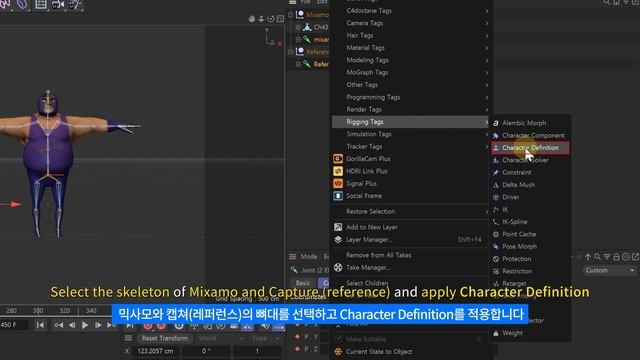Image resolution: width=640 pixels, height=360 pixels.
Task: Open Restore Selection submenu
Action: coord(411,211)
